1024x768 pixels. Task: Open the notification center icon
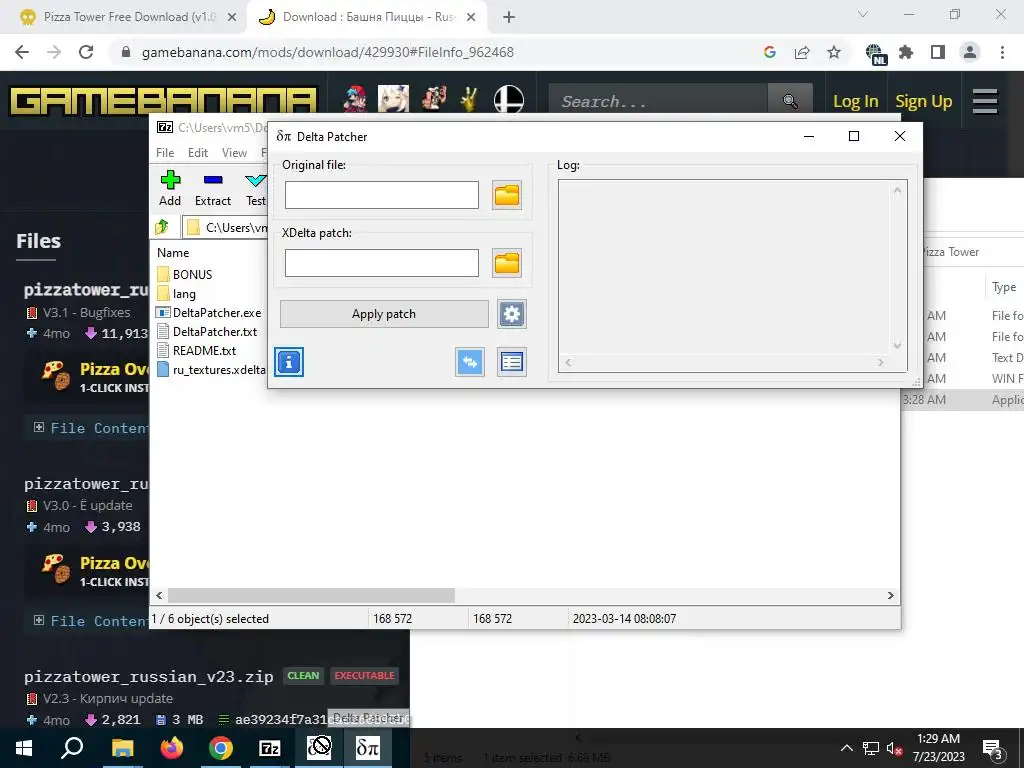coord(993,749)
